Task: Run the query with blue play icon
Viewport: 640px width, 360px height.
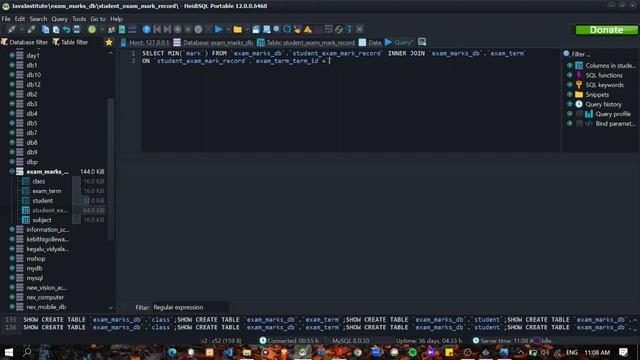Action: (218, 29)
